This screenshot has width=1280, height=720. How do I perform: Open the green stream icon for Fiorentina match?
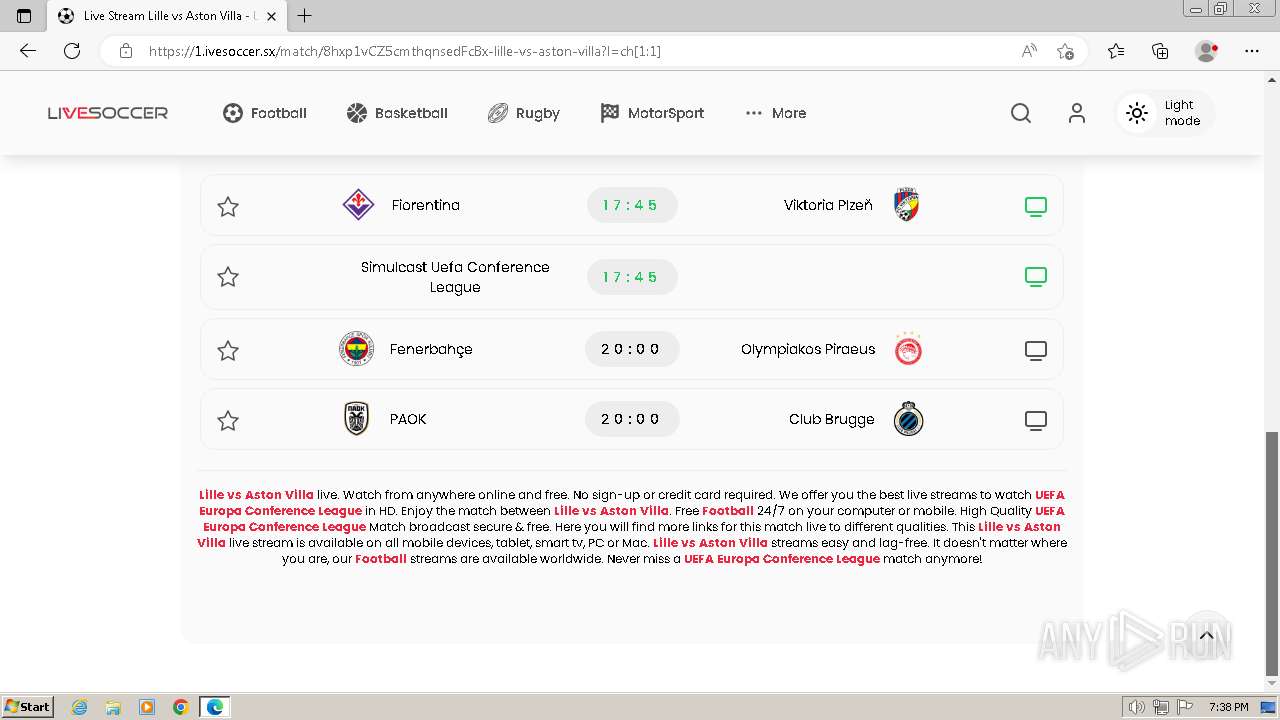pyautogui.click(x=1036, y=207)
